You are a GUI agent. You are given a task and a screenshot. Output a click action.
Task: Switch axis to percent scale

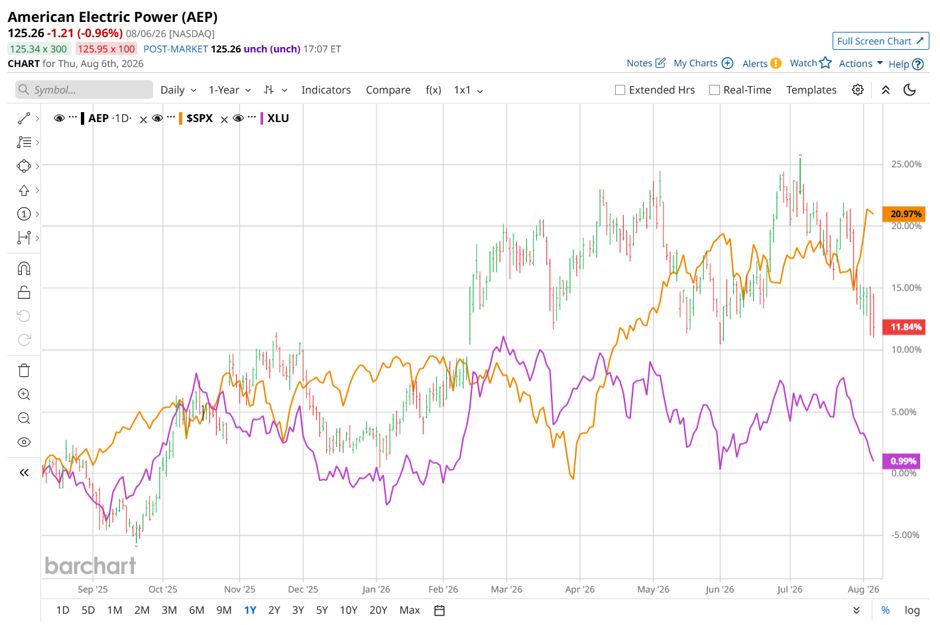click(885, 610)
